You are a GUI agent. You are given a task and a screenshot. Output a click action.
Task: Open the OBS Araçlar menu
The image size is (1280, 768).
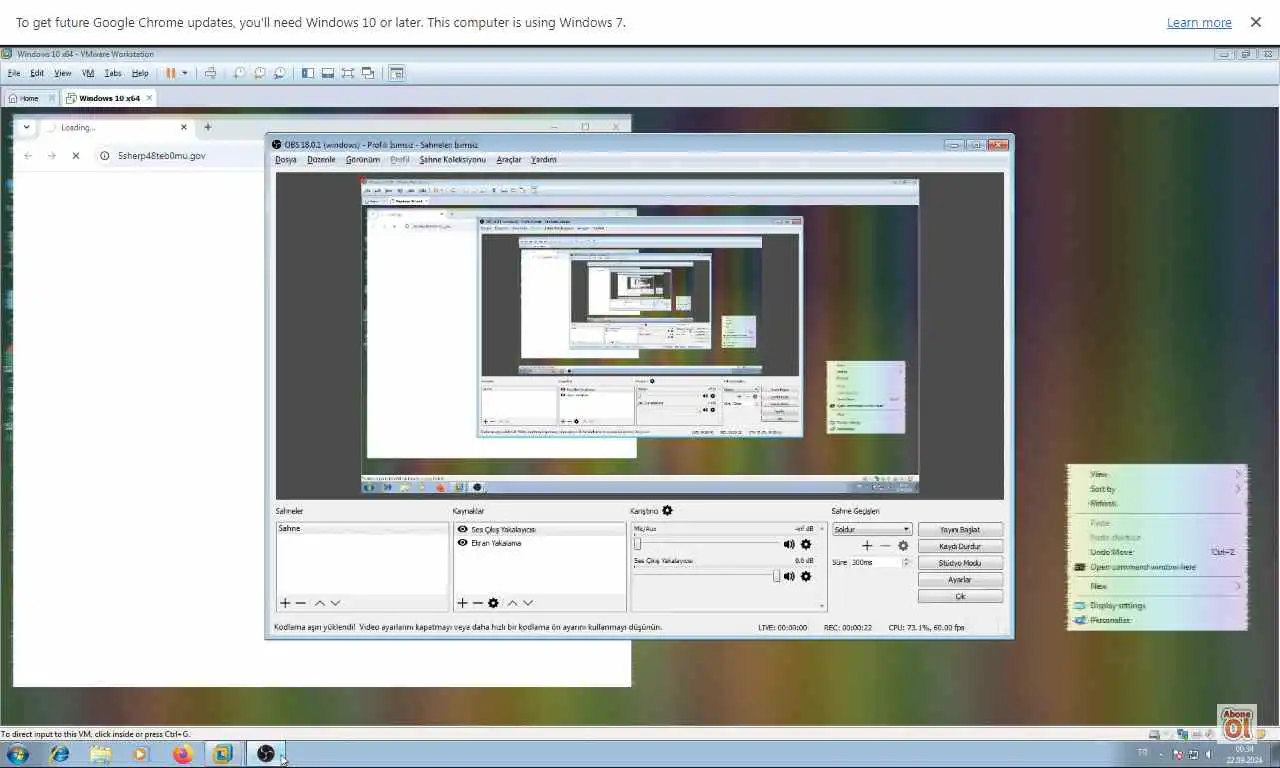click(509, 160)
